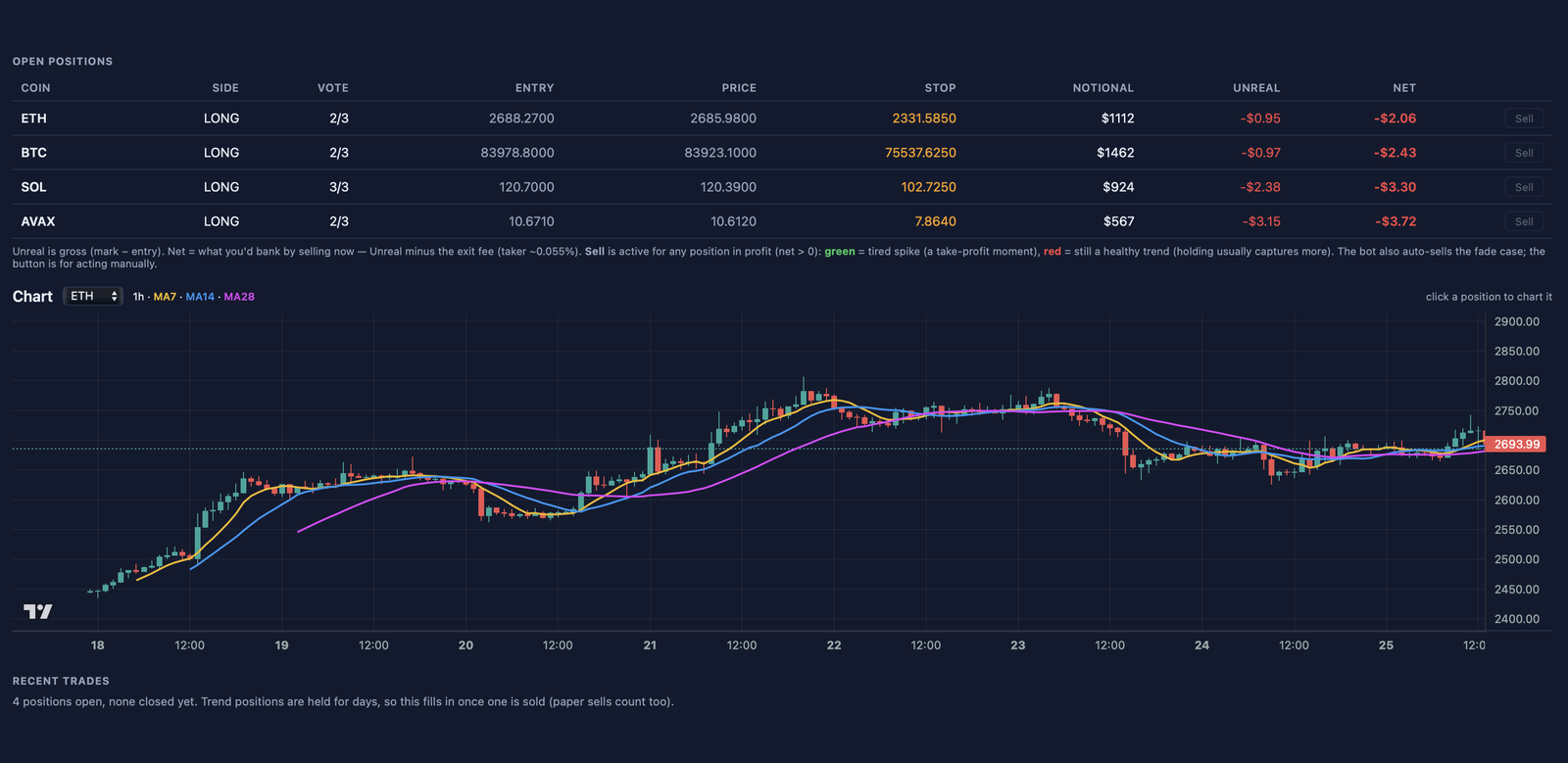Open the ETH chart coin dropdown
Viewport: 1568px width, 763px height.
click(x=93, y=296)
